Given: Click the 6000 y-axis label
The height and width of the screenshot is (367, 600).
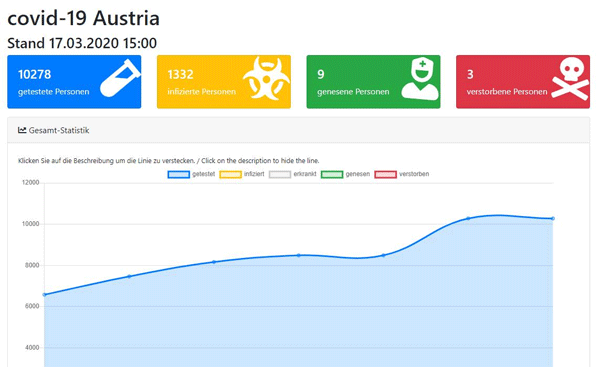Looking at the screenshot, I should click(x=32, y=306).
